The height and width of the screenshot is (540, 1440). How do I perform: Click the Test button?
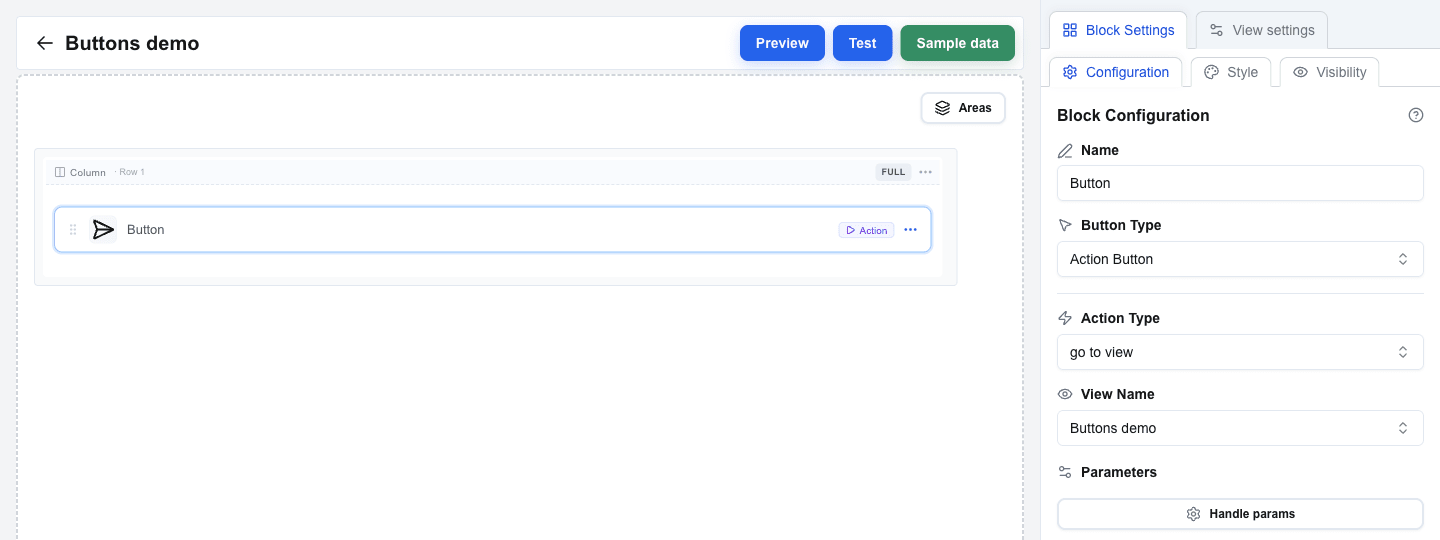click(x=862, y=43)
